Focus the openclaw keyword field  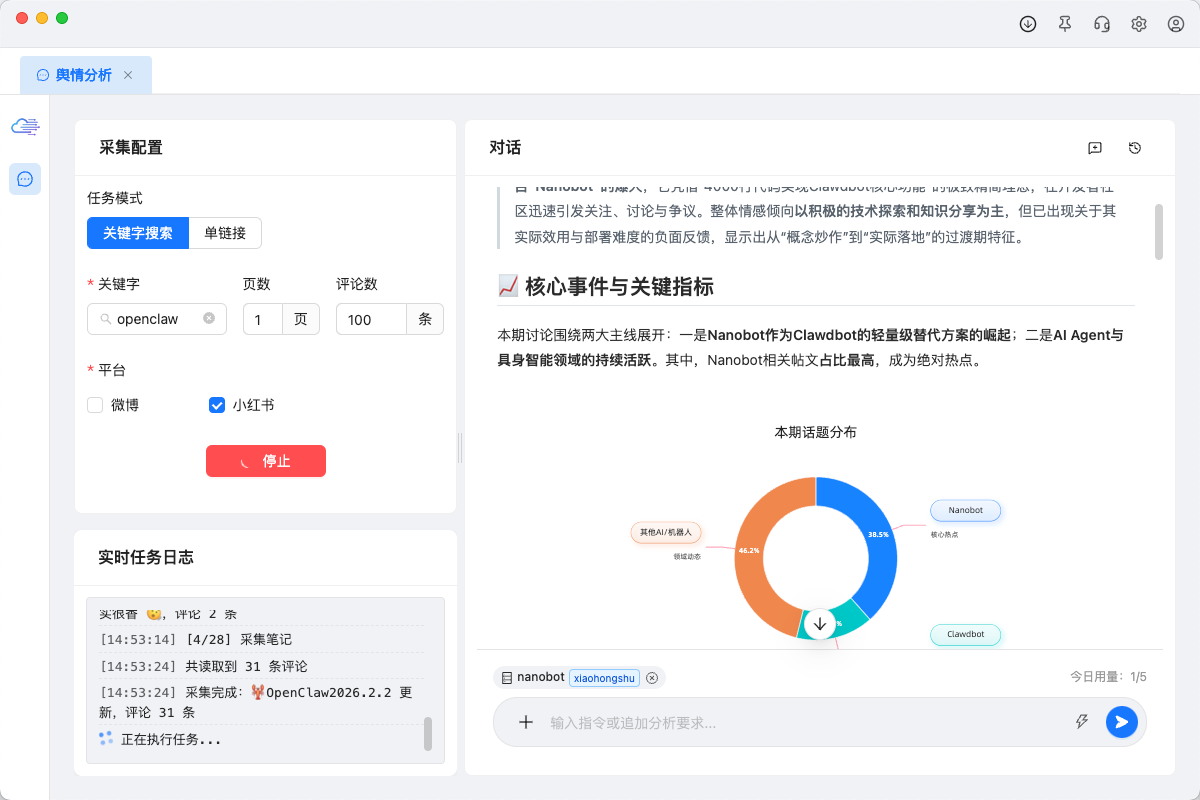(x=157, y=319)
